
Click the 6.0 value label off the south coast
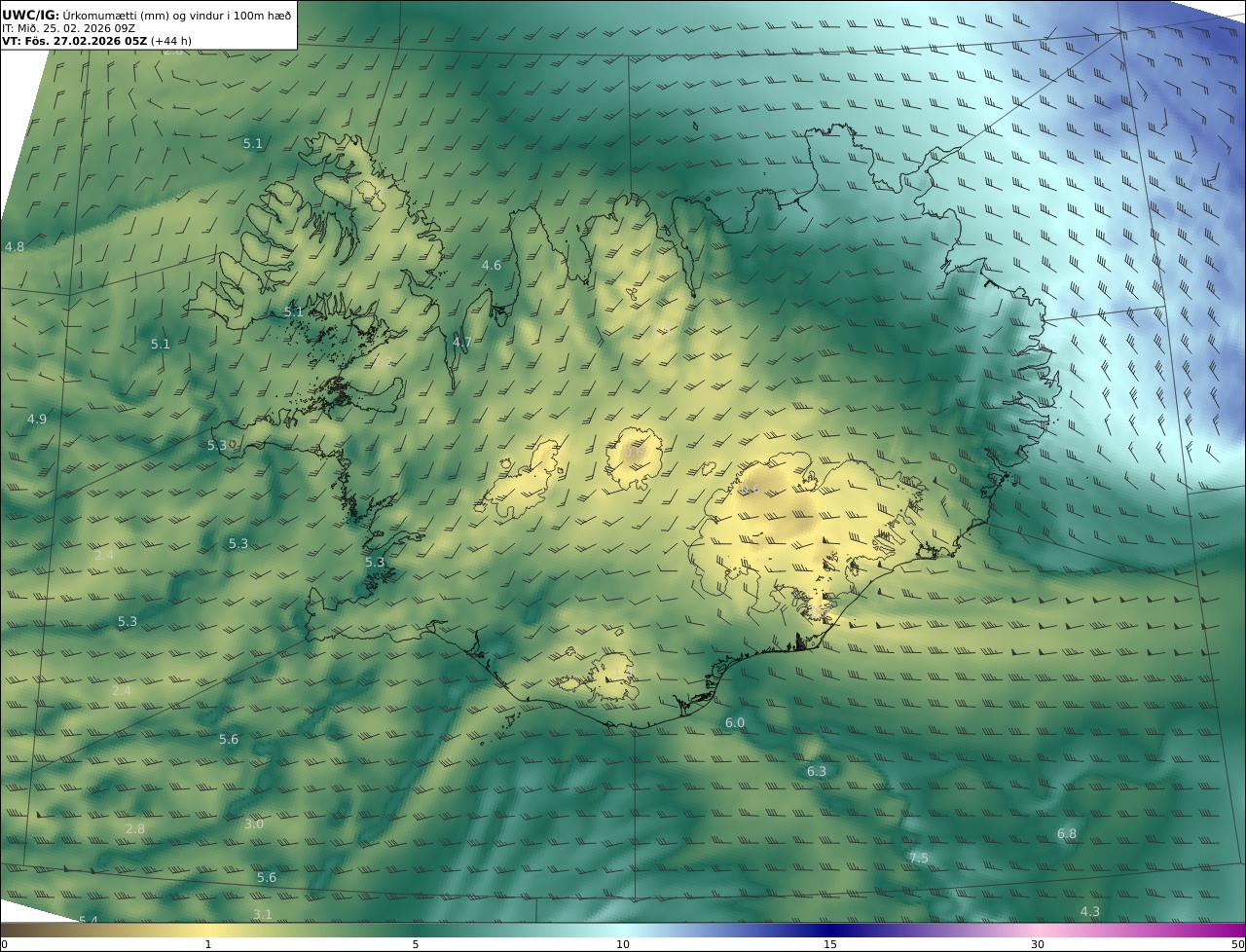[735, 722]
